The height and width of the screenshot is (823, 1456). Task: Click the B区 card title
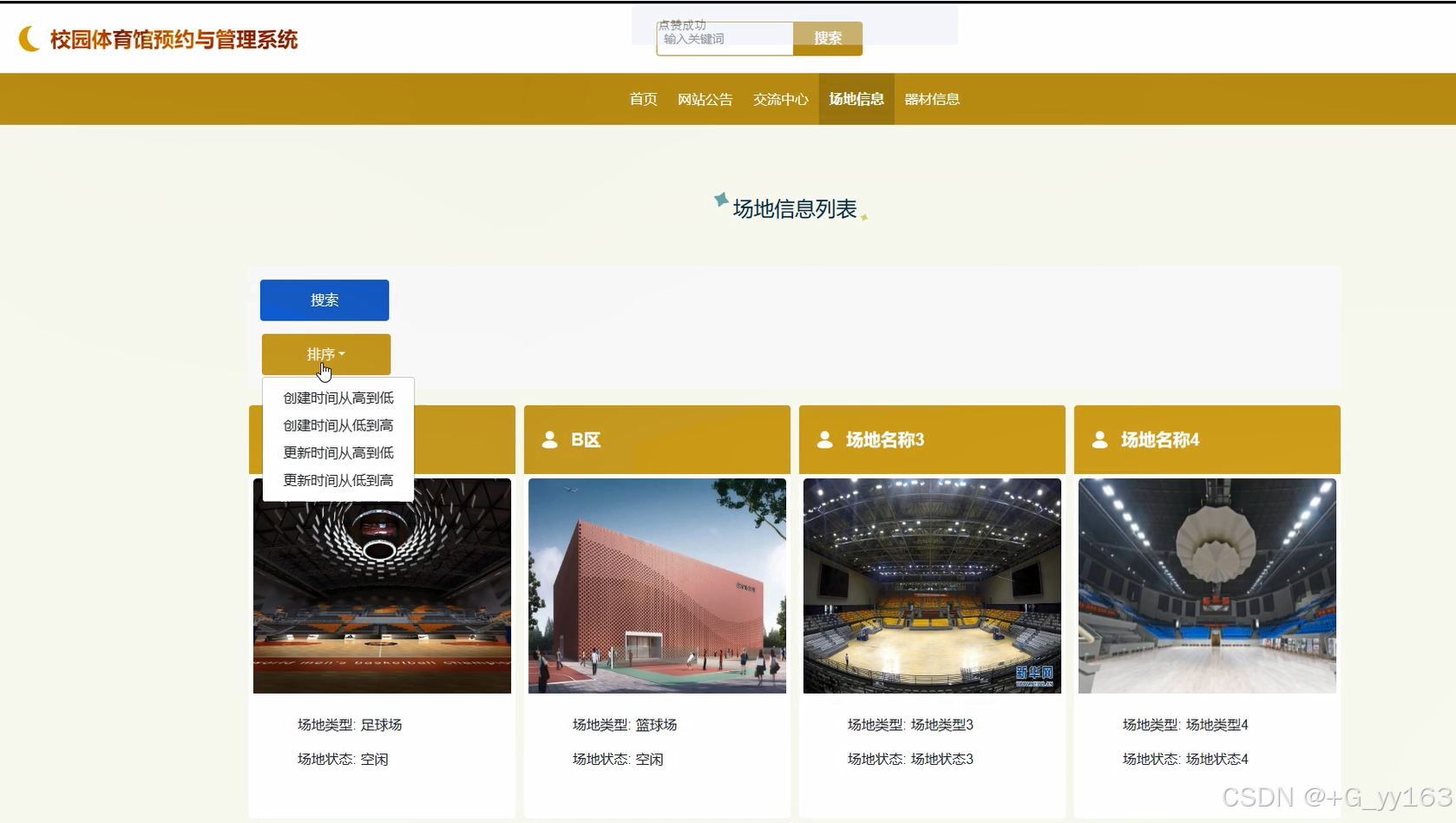[x=586, y=440]
